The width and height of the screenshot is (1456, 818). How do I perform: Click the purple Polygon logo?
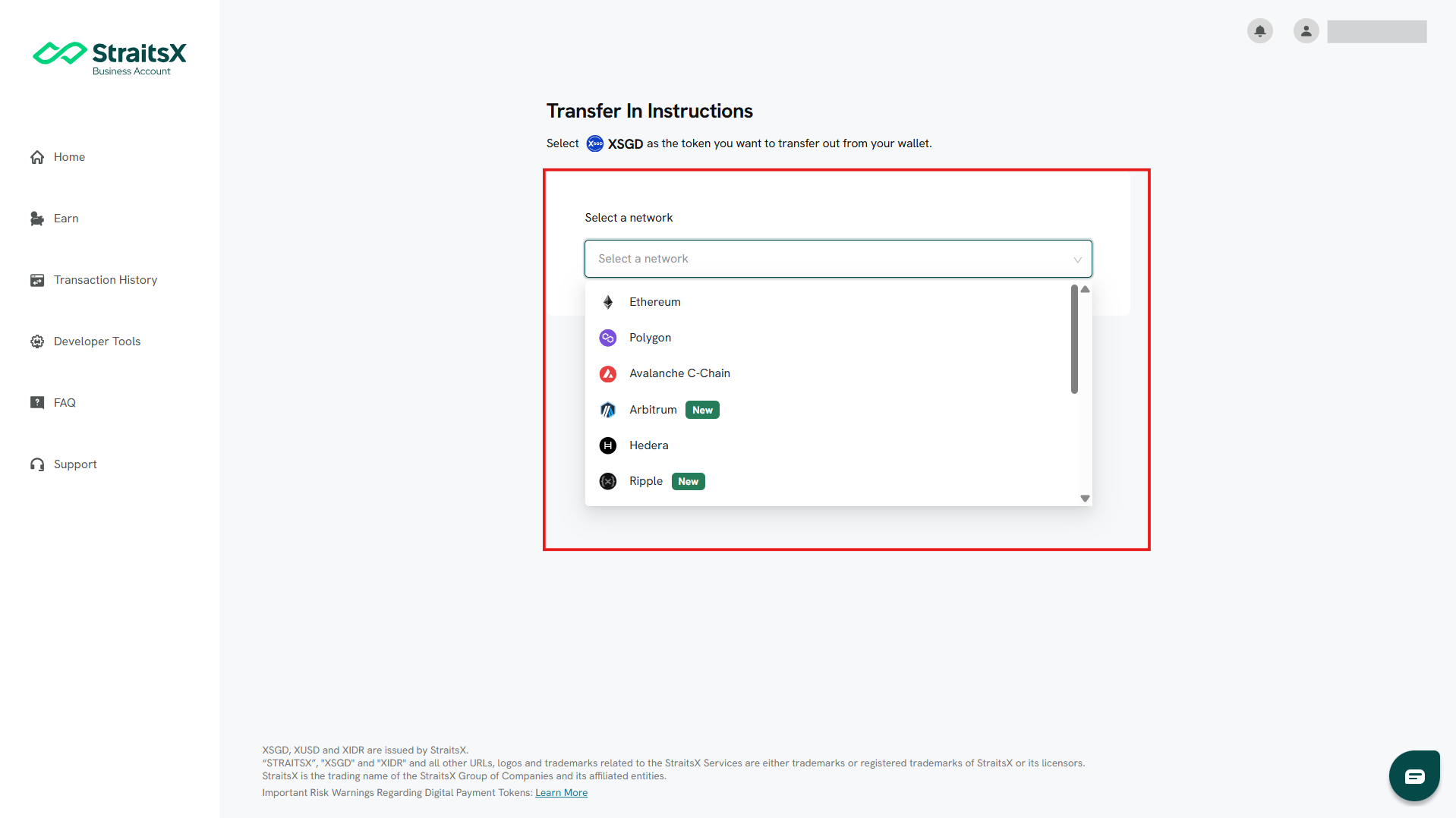[608, 338]
